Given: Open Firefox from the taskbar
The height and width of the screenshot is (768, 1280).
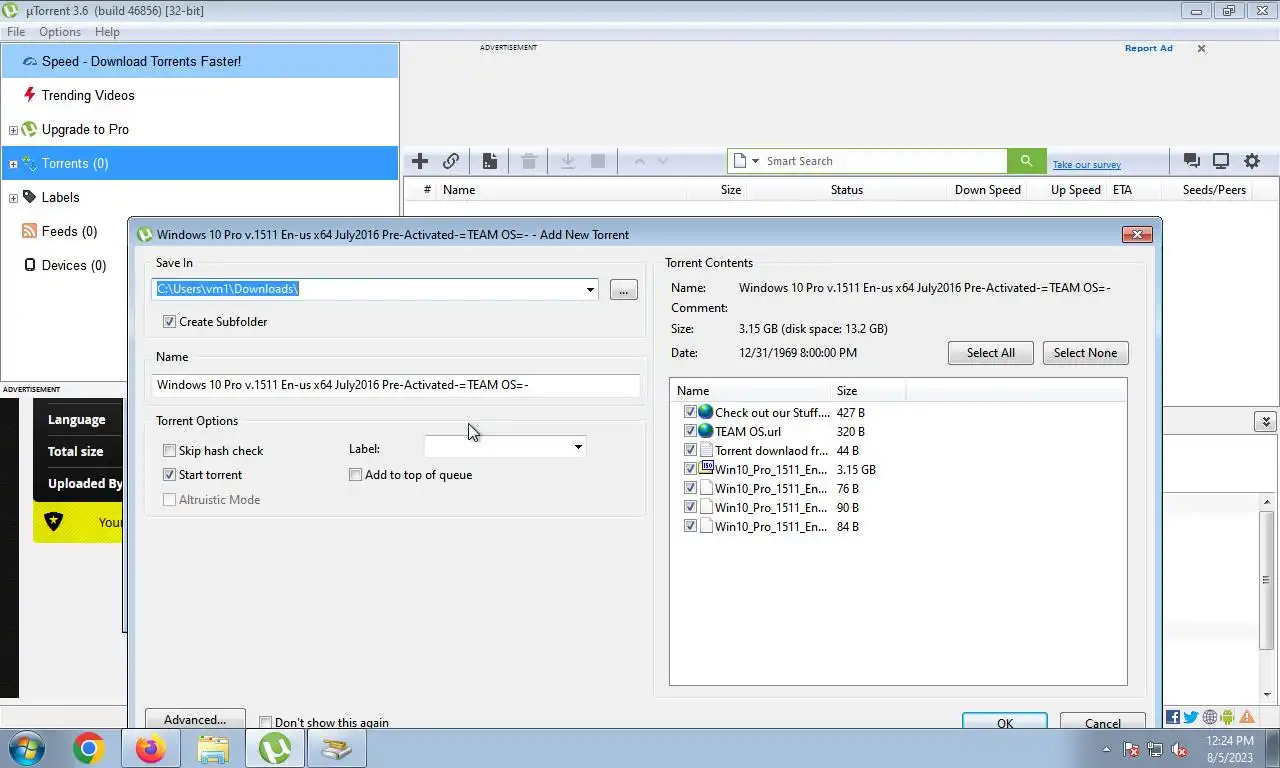Looking at the screenshot, I should tap(150, 748).
